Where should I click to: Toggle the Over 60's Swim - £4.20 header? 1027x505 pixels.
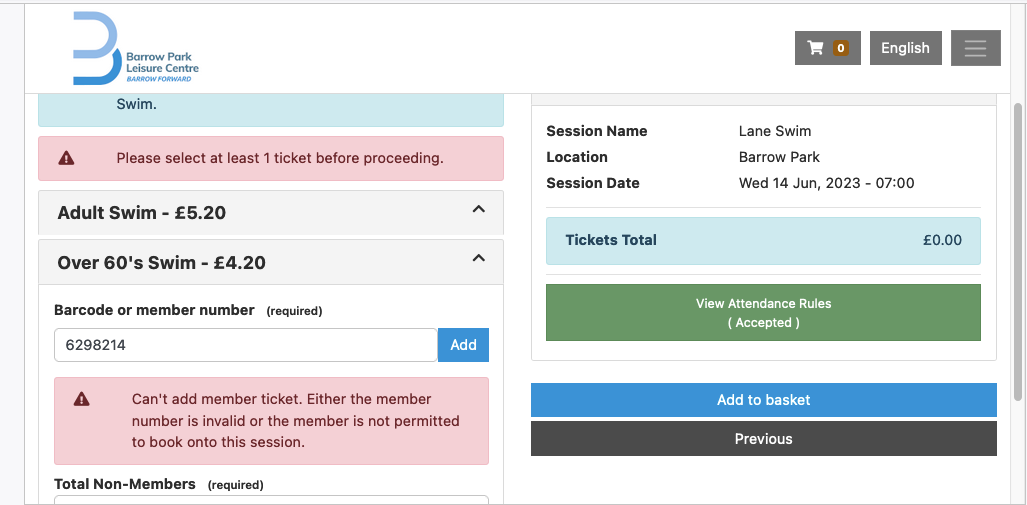(x=271, y=262)
